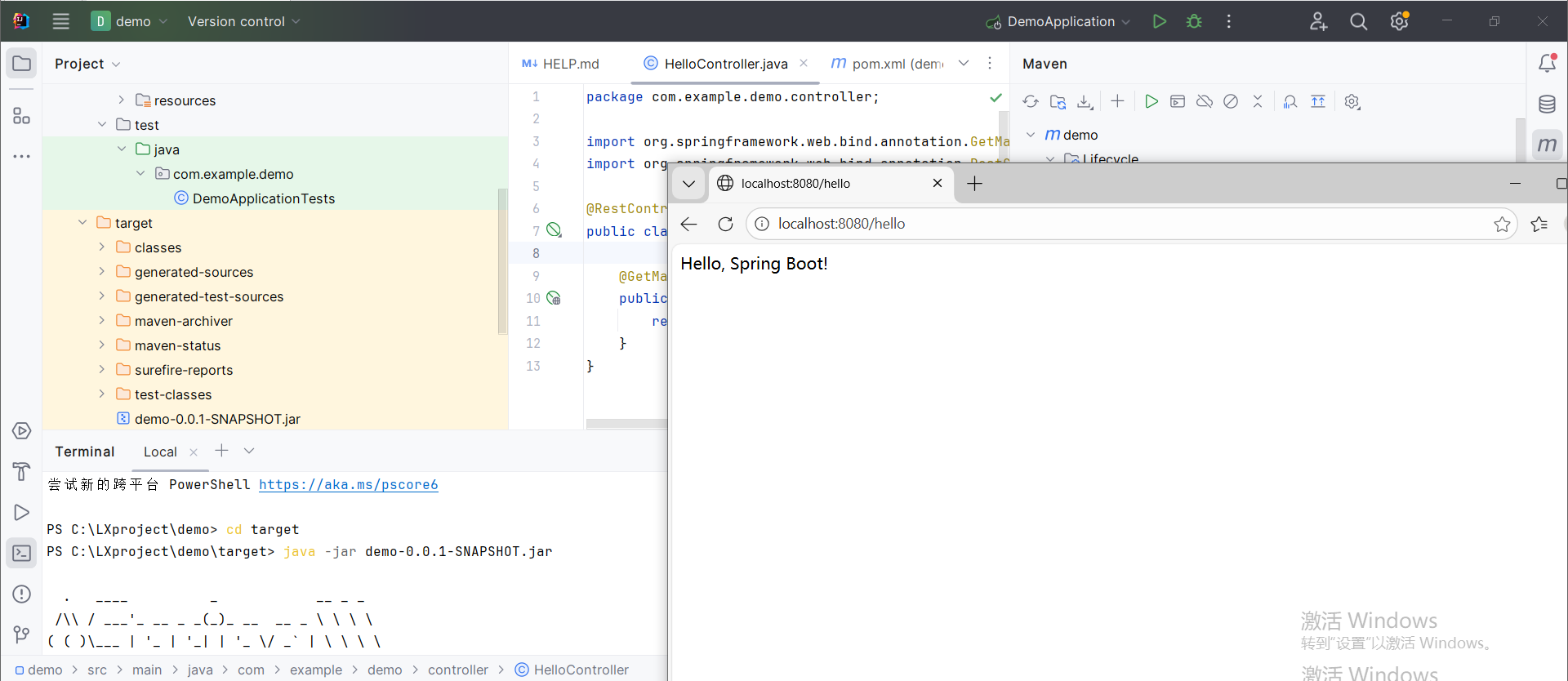The image size is (1568, 681).
Task: Click HelloController breadcrumb
Action: pyautogui.click(x=572, y=670)
